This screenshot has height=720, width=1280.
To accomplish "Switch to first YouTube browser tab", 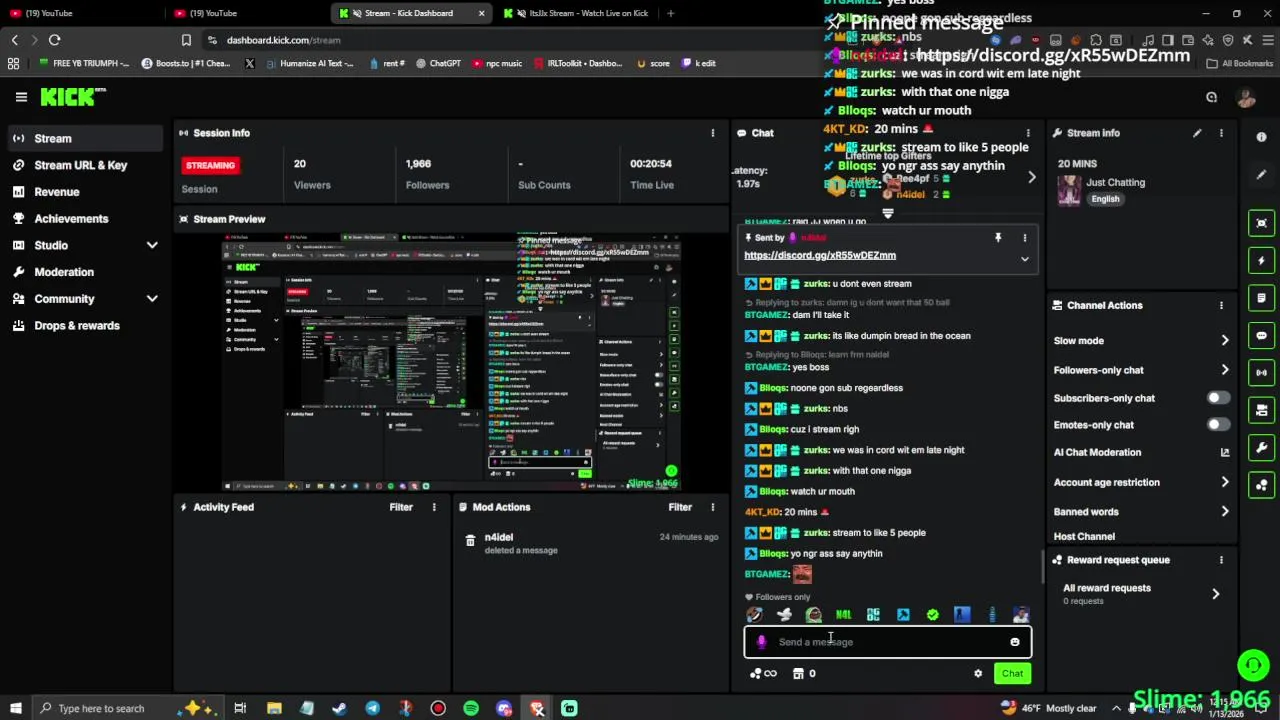I will click(84, 13).
